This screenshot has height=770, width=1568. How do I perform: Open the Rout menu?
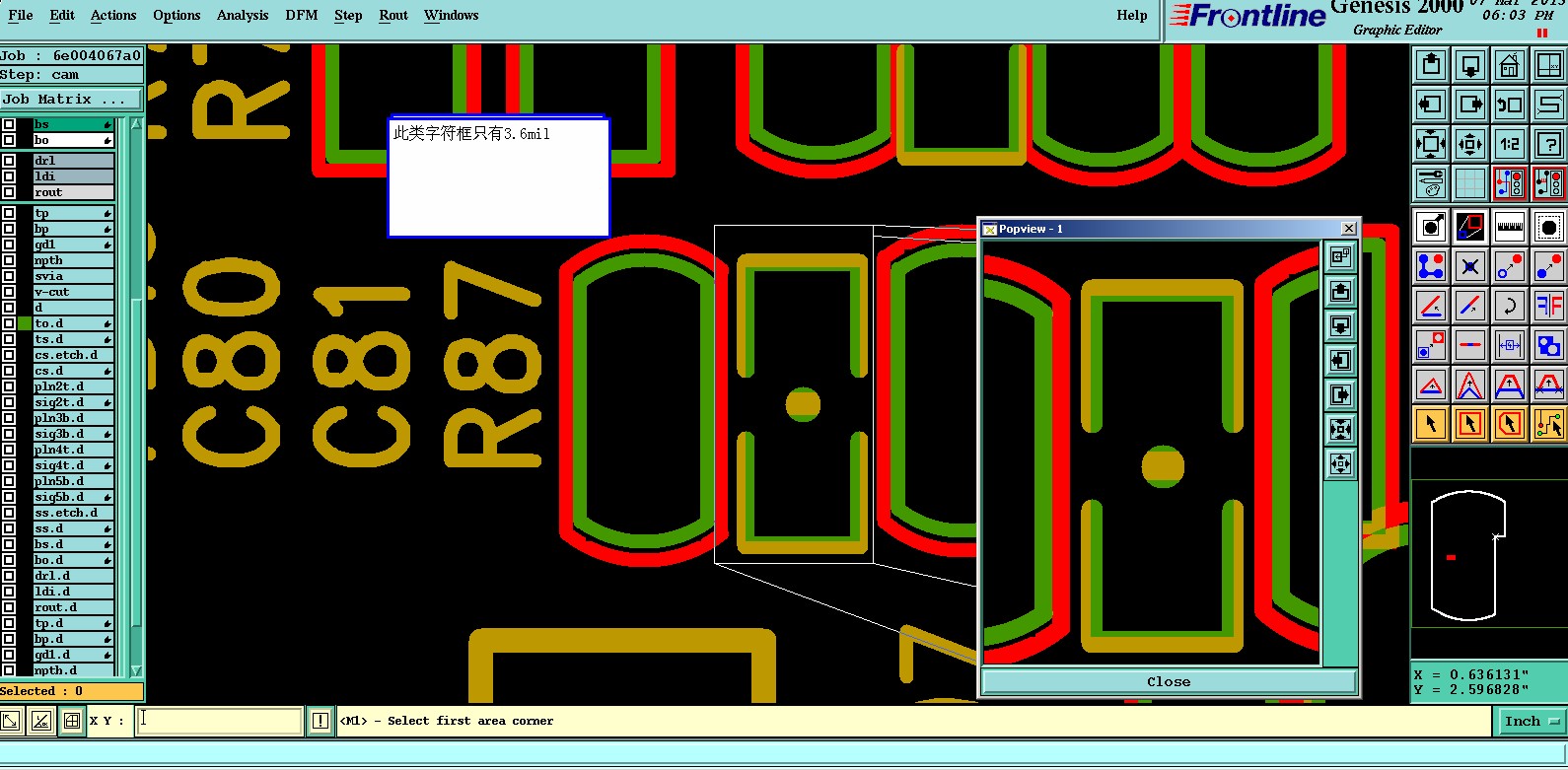393,16
